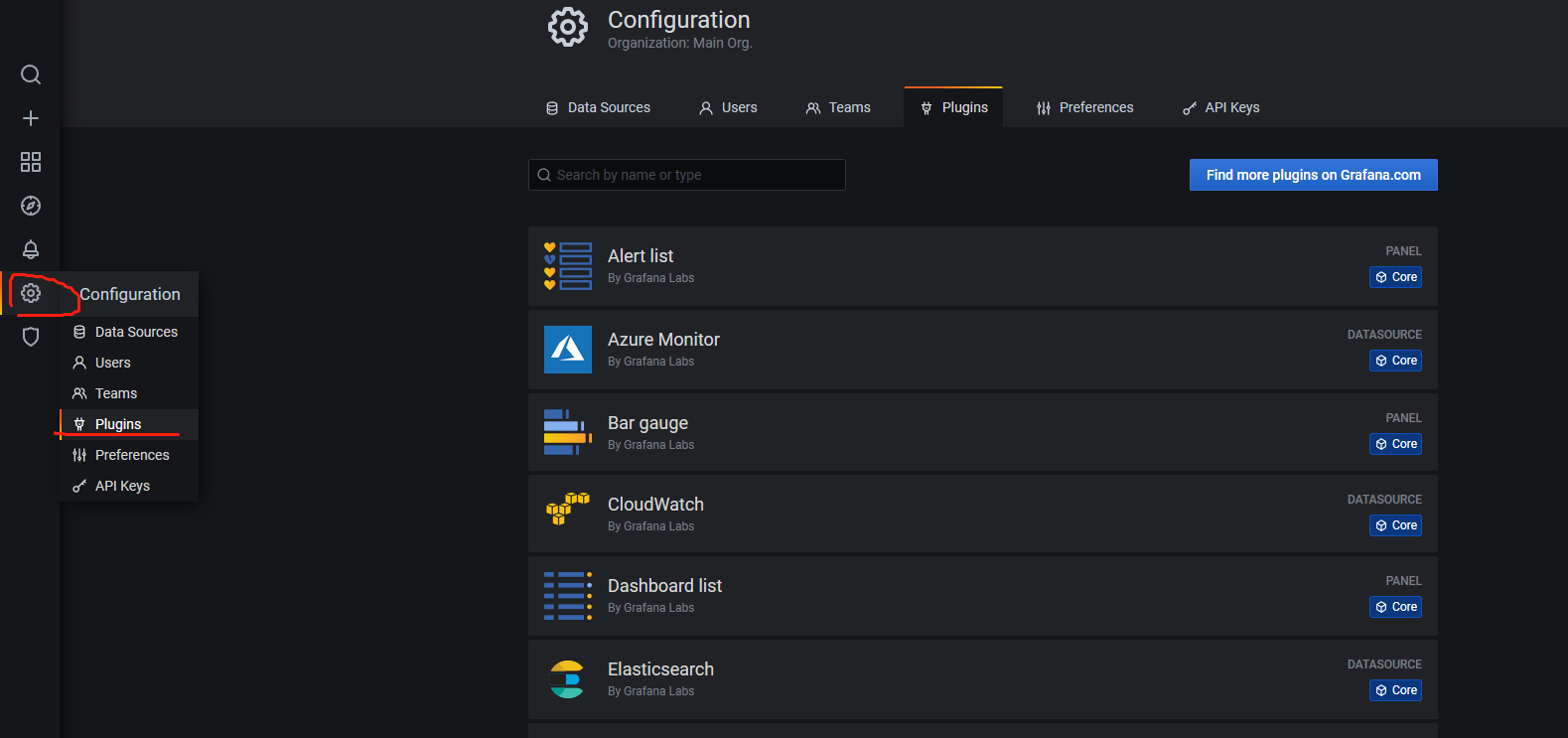
Task: Open the Azure Monitor plugin
Action: [x=983, y=350]
